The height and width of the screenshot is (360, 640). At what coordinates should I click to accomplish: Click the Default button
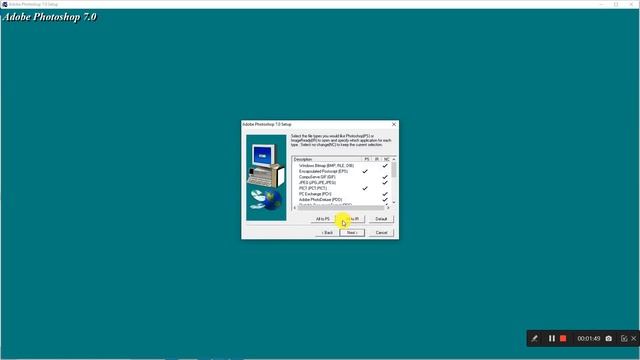coord(381,219)
